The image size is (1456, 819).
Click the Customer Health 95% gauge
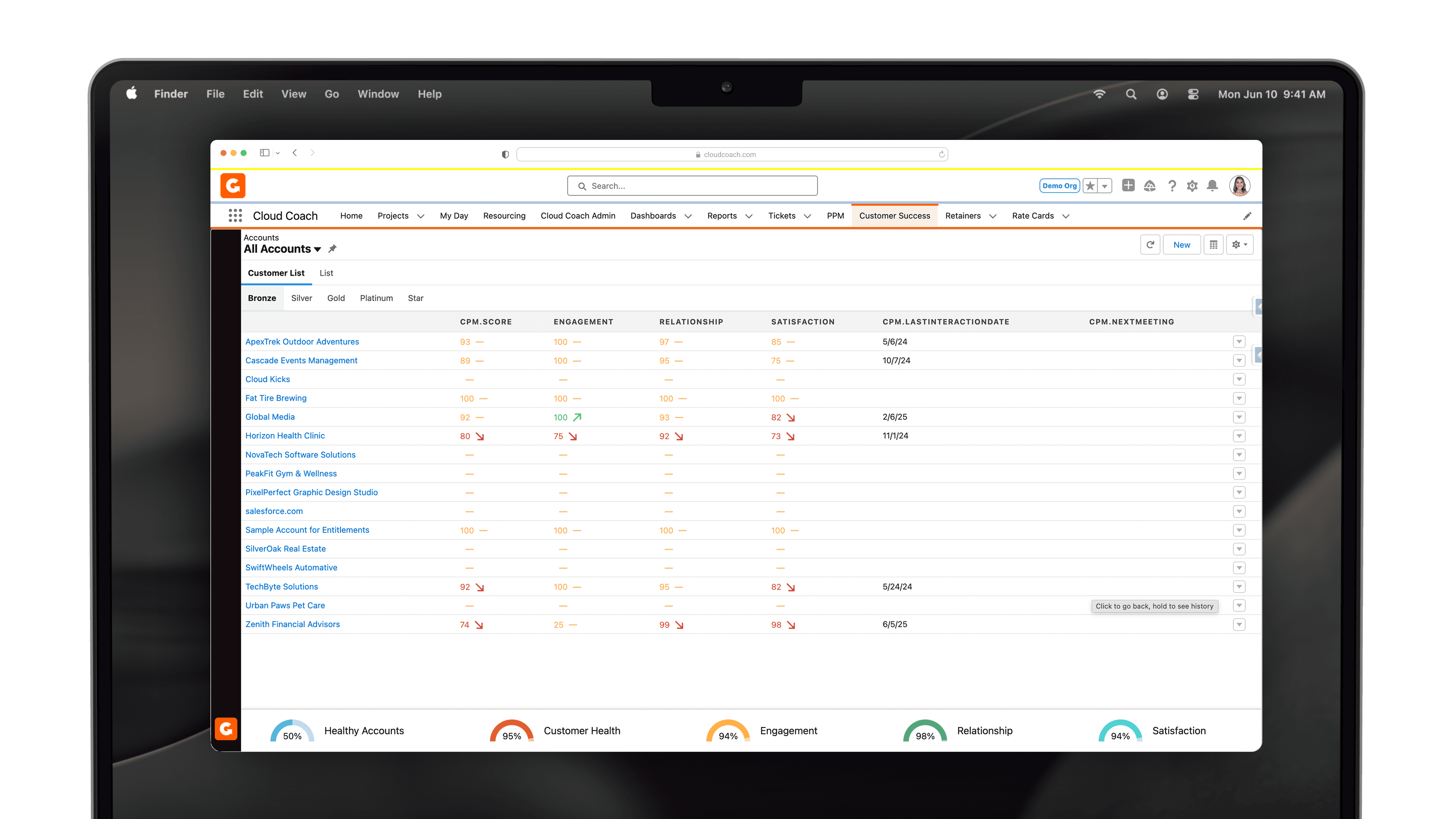511,730
